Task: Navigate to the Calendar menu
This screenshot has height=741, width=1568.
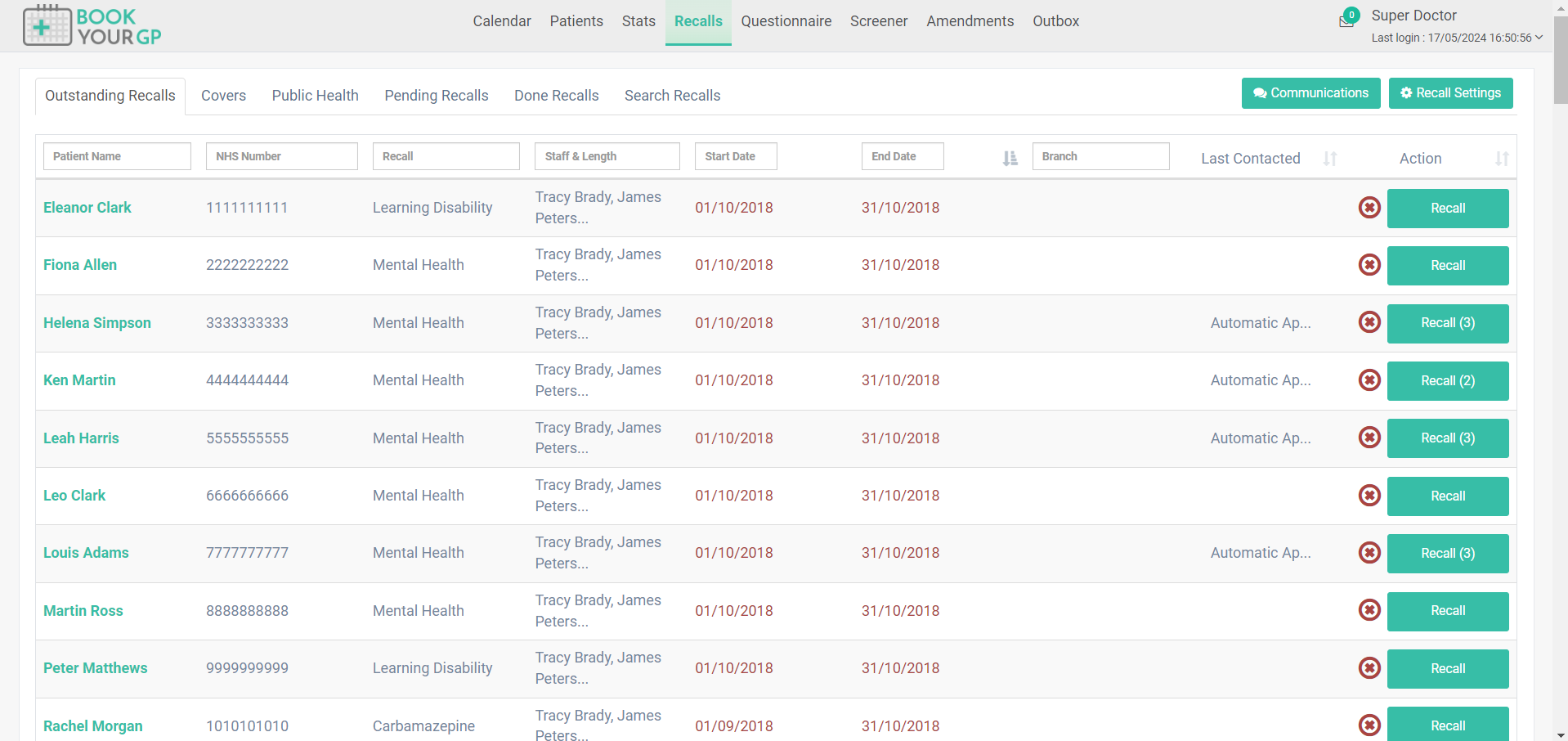Action: click(501, 21)
